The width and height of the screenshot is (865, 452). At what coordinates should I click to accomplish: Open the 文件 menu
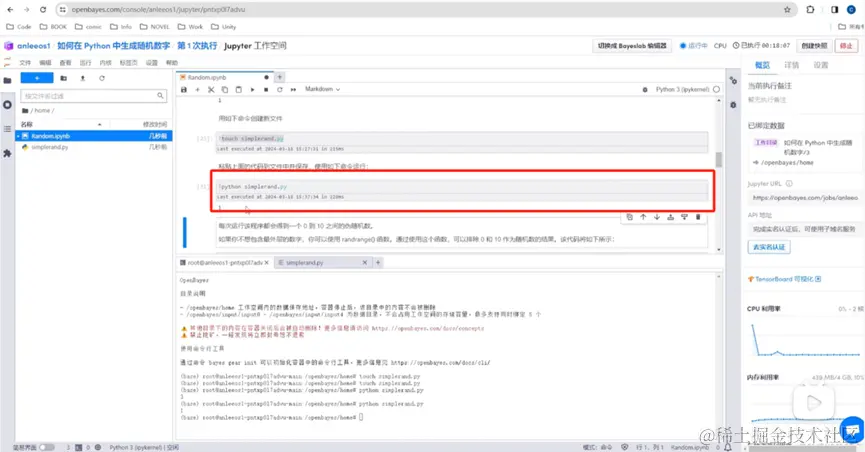[25, 63]
